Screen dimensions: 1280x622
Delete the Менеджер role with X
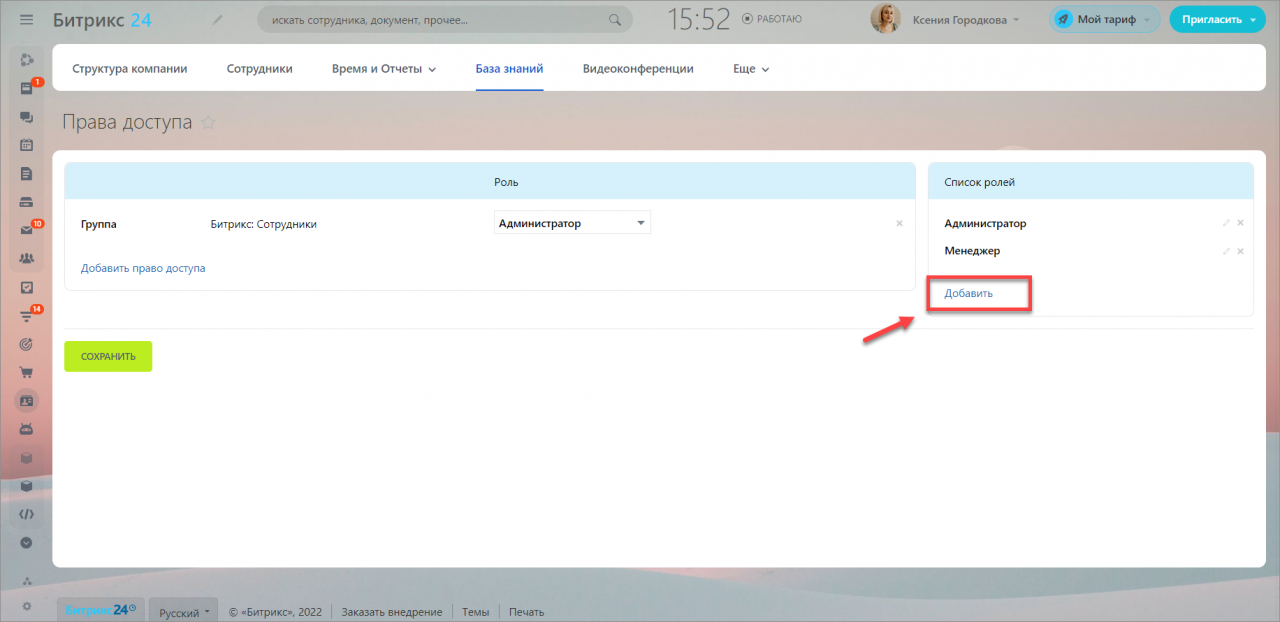(1241, 251)
